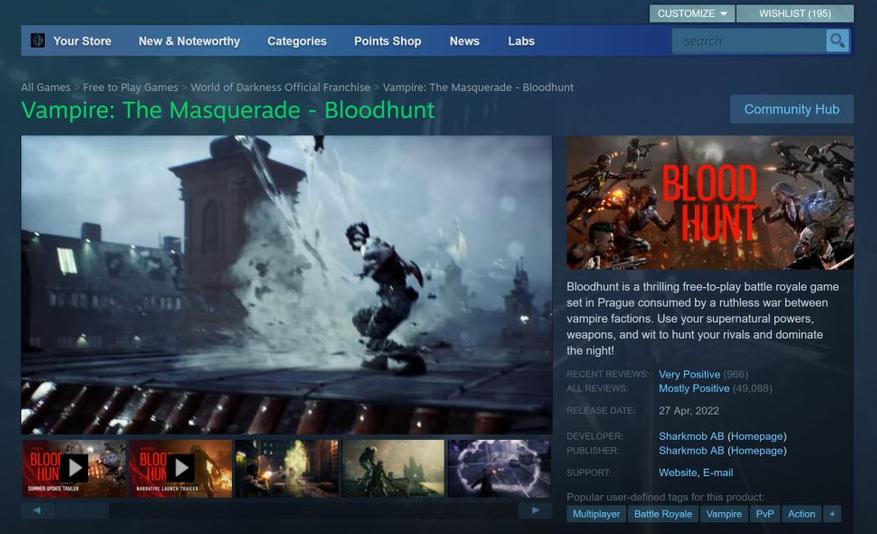Open World of Darkness Official Franchise breadcrumb
The height and width of the screenshot is (534, 877).
tap(280, 87)
